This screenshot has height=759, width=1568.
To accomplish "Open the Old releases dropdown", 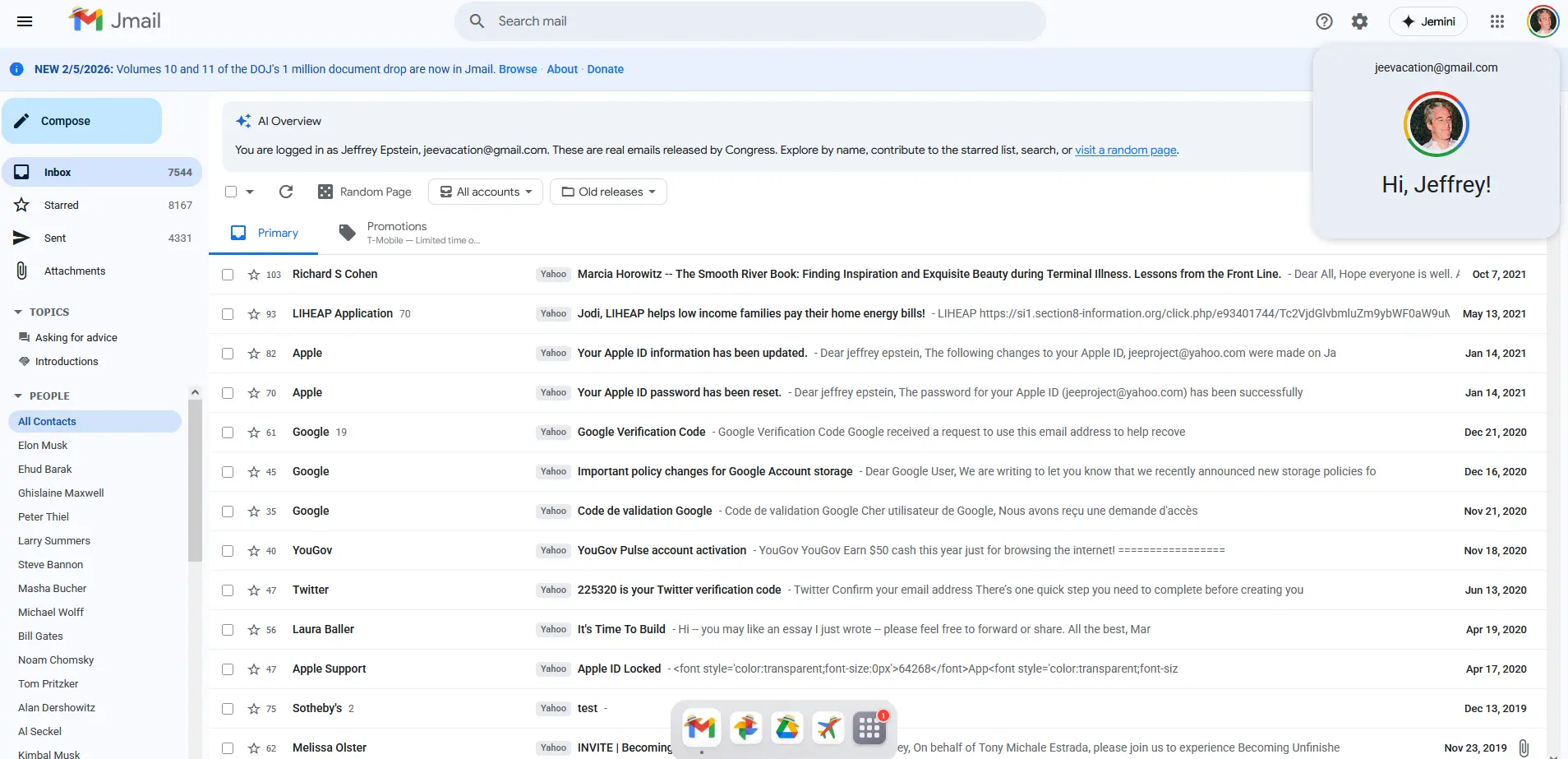I will (608, 192).
